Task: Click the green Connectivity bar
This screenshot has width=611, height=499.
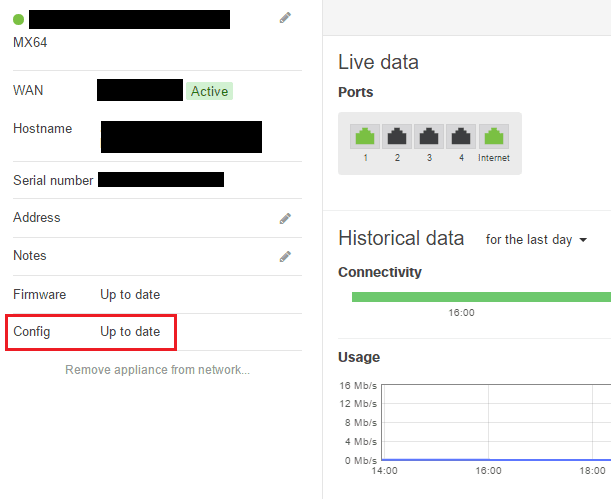Action: point(480,296)
